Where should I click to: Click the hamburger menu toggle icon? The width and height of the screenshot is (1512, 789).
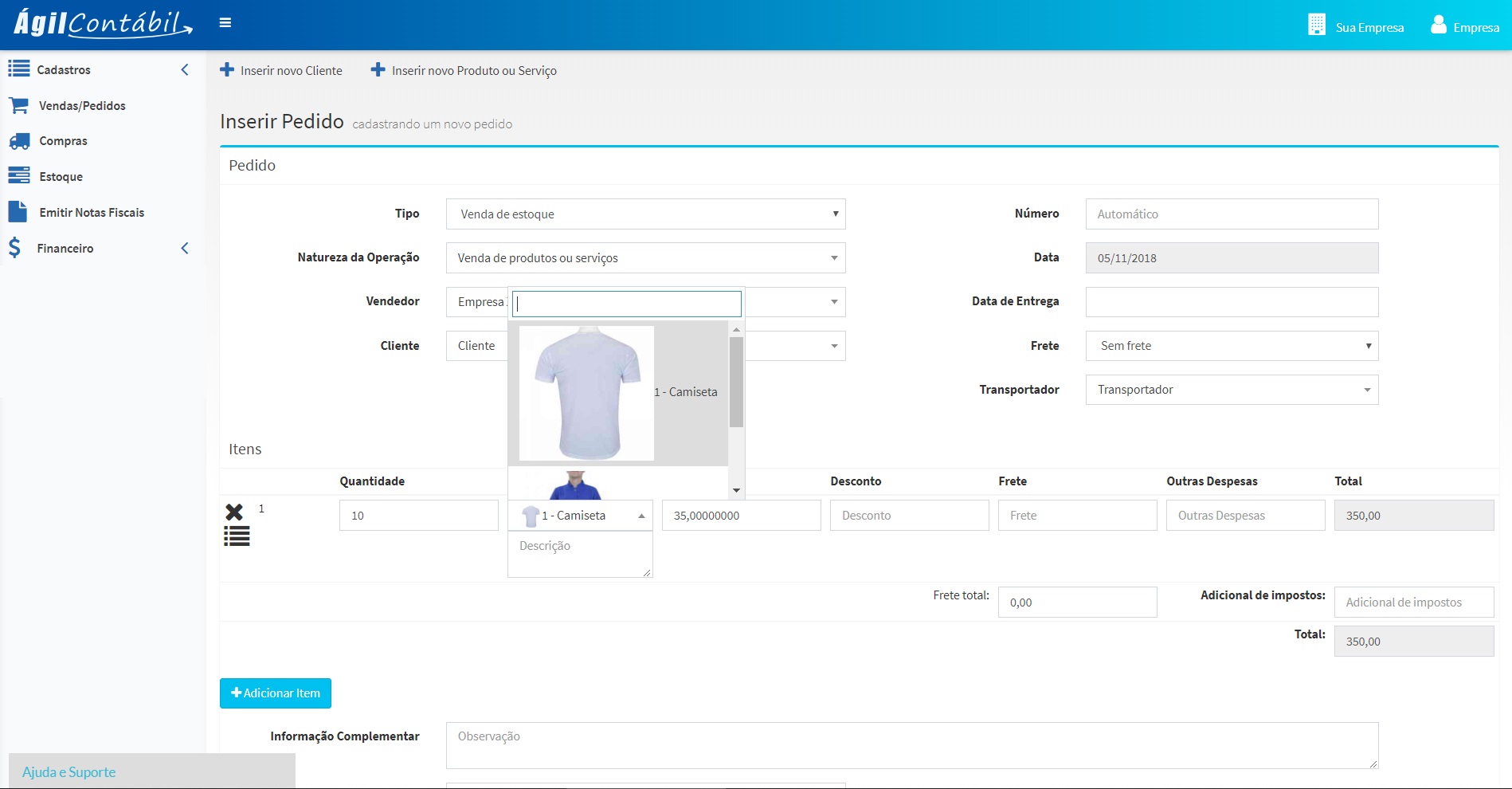click(x=225, y=23)
